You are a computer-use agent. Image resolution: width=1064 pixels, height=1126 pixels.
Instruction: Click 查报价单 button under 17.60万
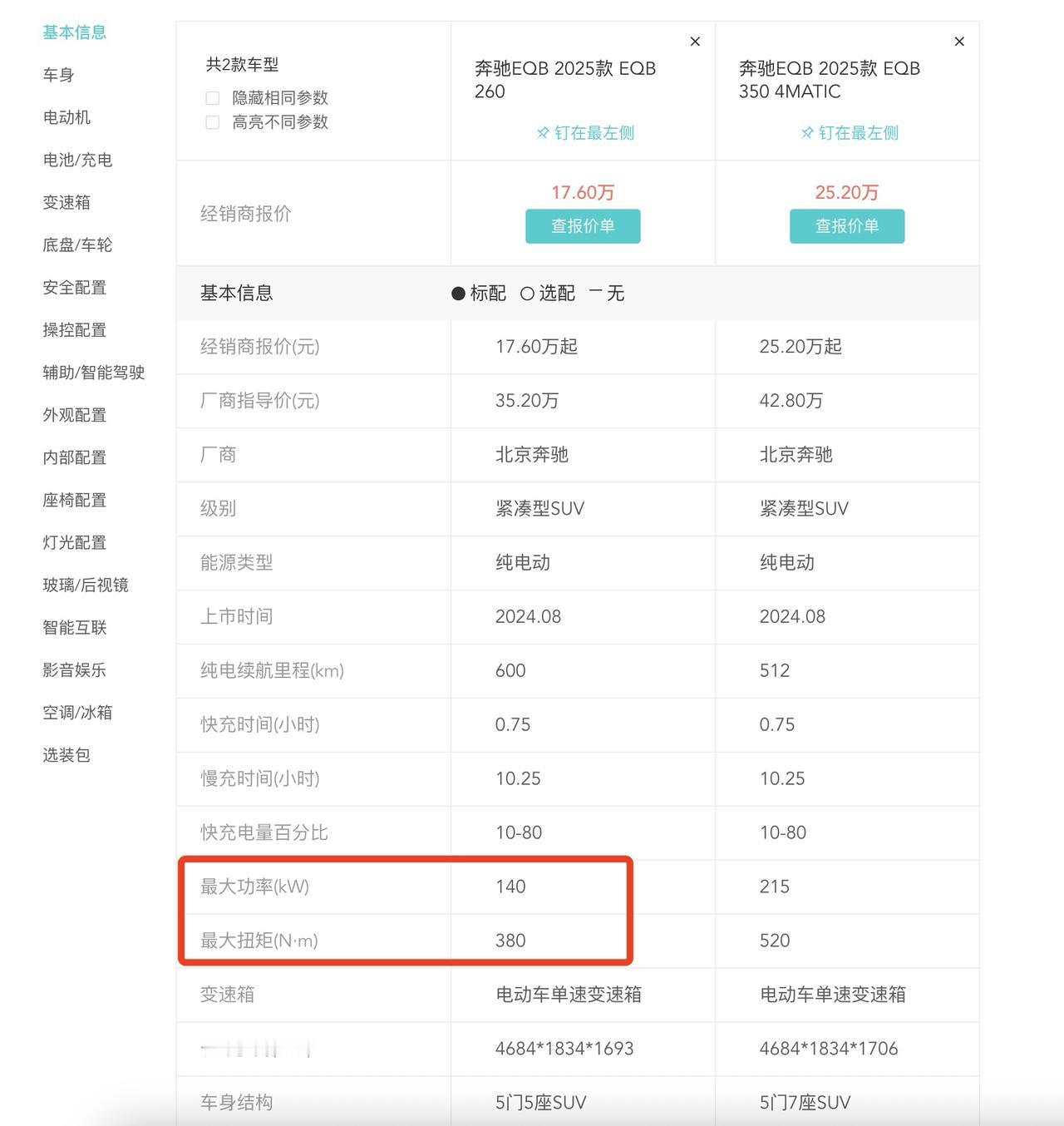click(x=583, y=226)
